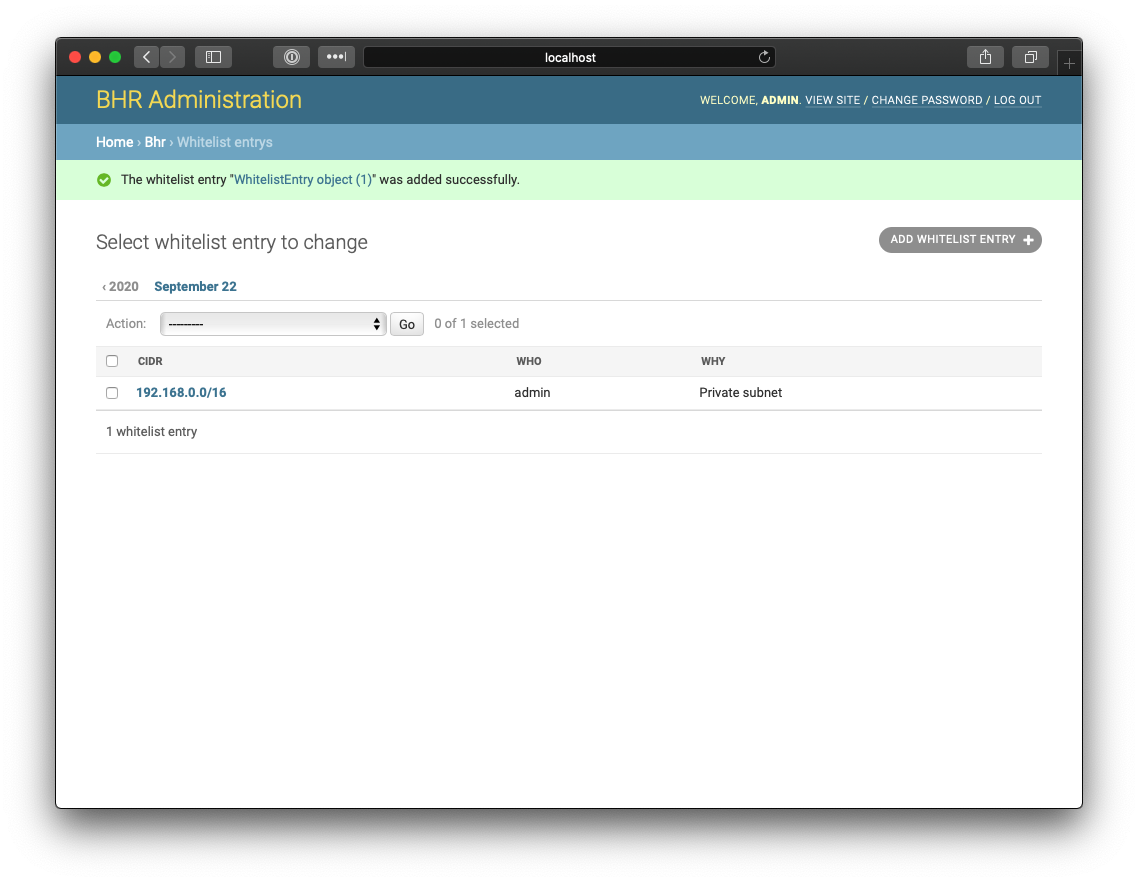Minimize the window with the yellow button
Screen dimensions: 1138x882
(95, 57)
